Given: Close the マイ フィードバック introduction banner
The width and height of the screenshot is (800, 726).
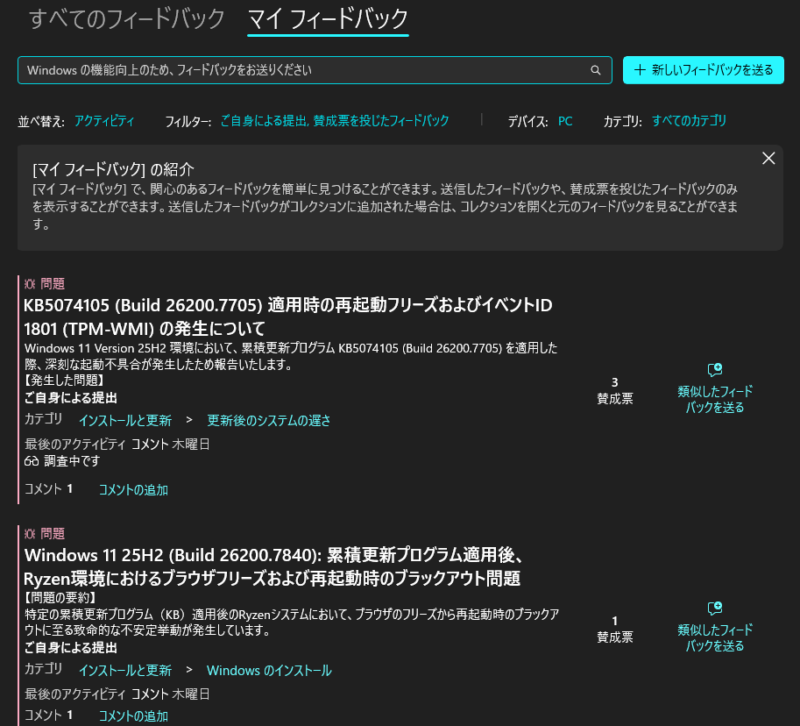Looking at the screenshot, I should pos(768,158).
